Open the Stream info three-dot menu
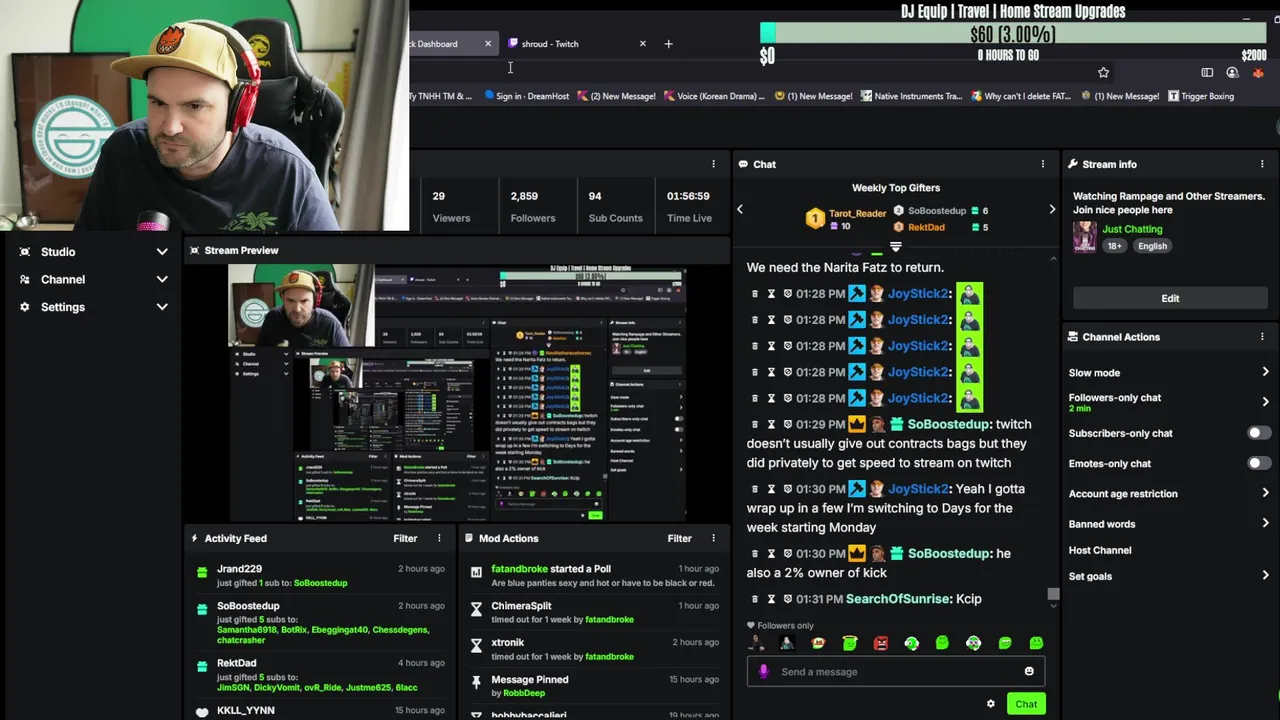Viewport: 1280px width, 720px height. tap(1262, 164)
